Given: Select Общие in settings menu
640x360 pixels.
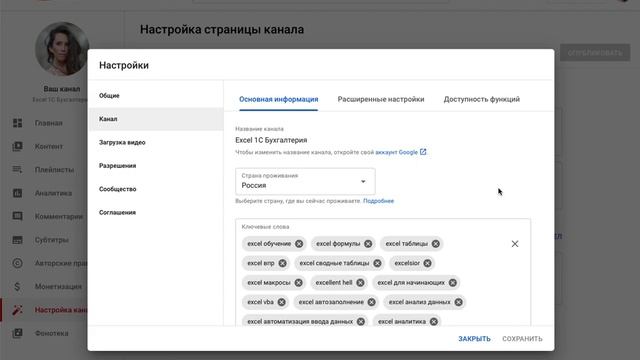Looking at the screenshot, I should pos(156,96).
